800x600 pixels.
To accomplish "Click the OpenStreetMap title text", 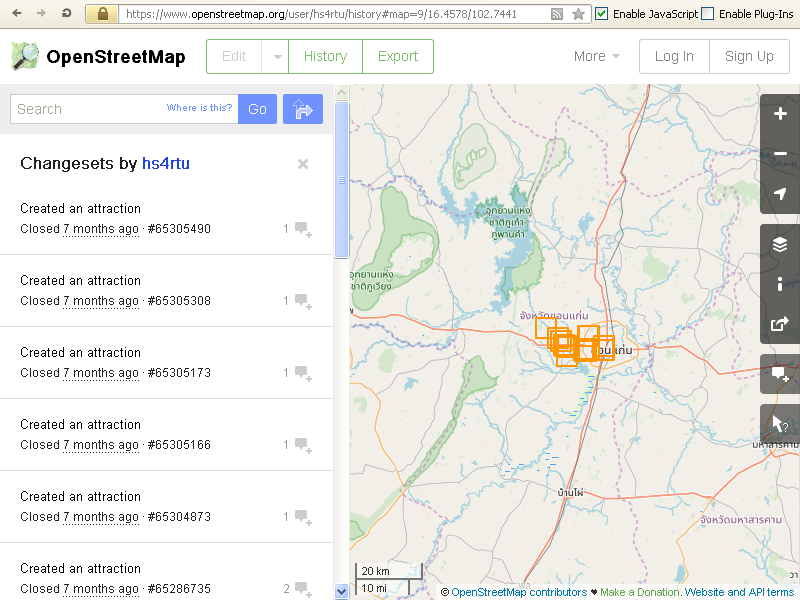I will tap(116, 57).
